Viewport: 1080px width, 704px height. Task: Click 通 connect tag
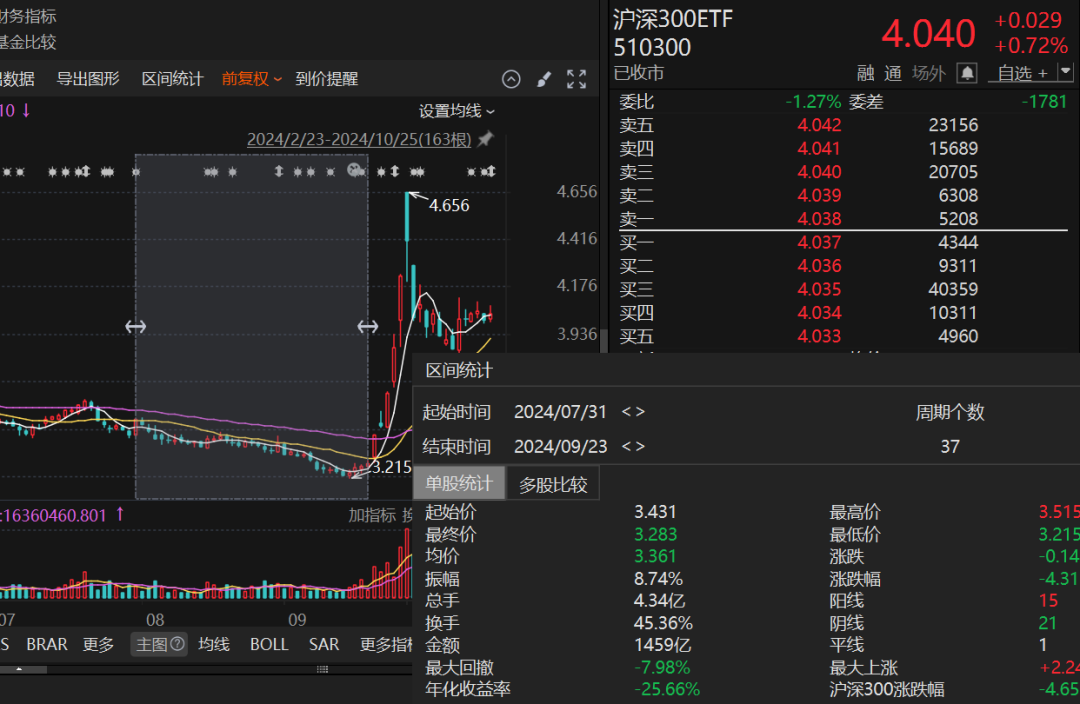(x=893, y=73)
